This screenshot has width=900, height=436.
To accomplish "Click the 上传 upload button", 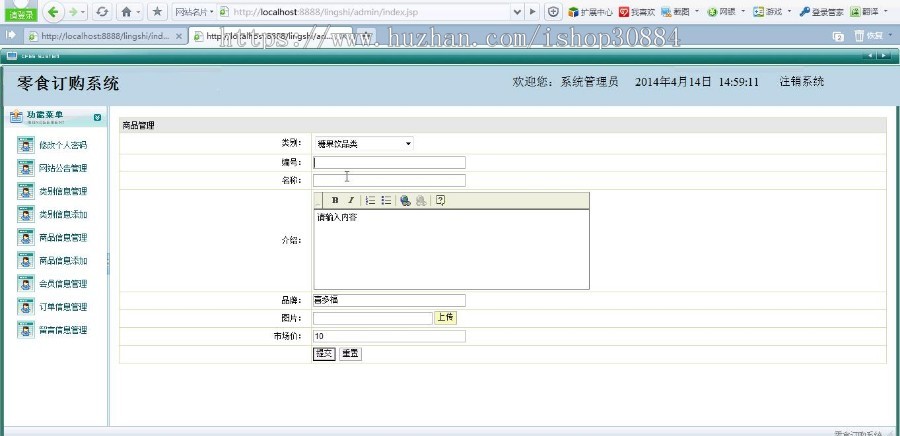I will [x=446, y=318].
